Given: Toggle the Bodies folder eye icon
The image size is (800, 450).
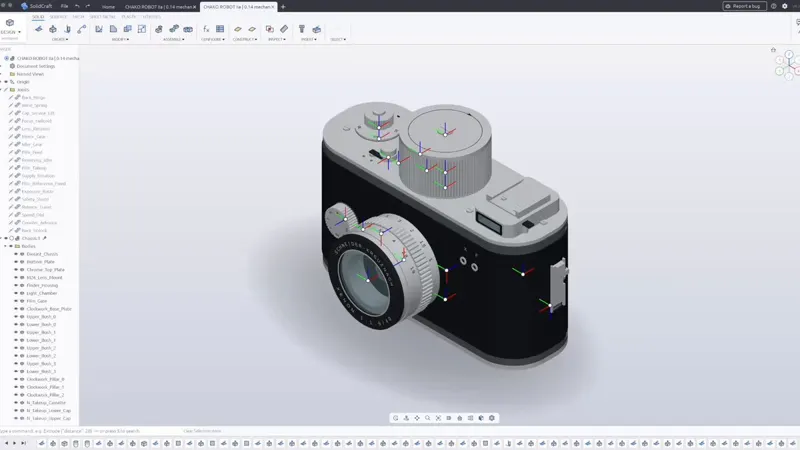Looking at the screenshot, I should pyautogui.click(x=11, y=246).
